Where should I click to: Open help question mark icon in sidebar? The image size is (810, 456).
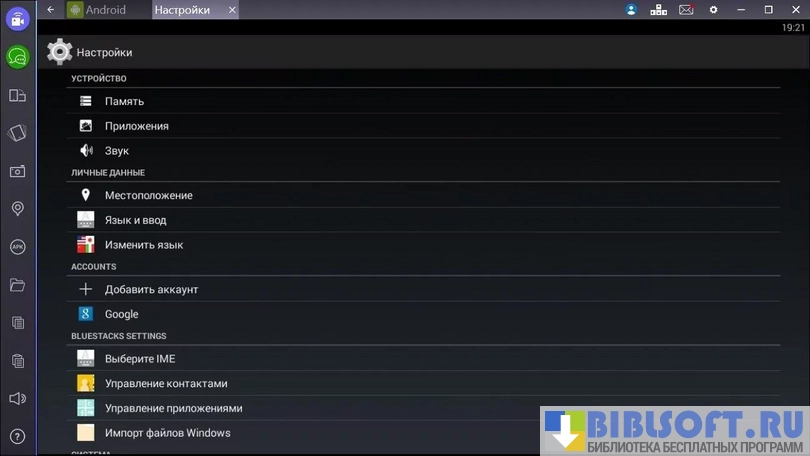17,436
